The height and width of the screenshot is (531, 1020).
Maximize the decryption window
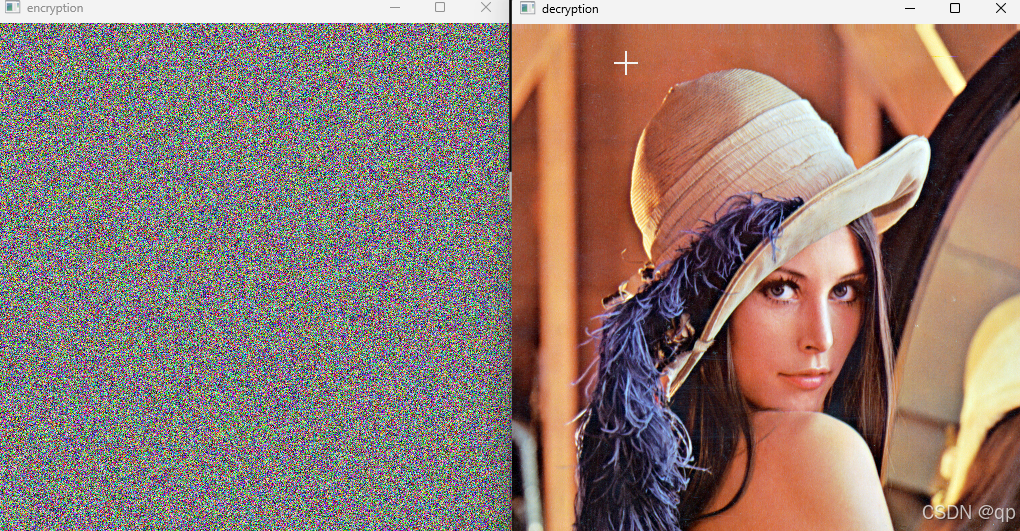pos(955,8)
